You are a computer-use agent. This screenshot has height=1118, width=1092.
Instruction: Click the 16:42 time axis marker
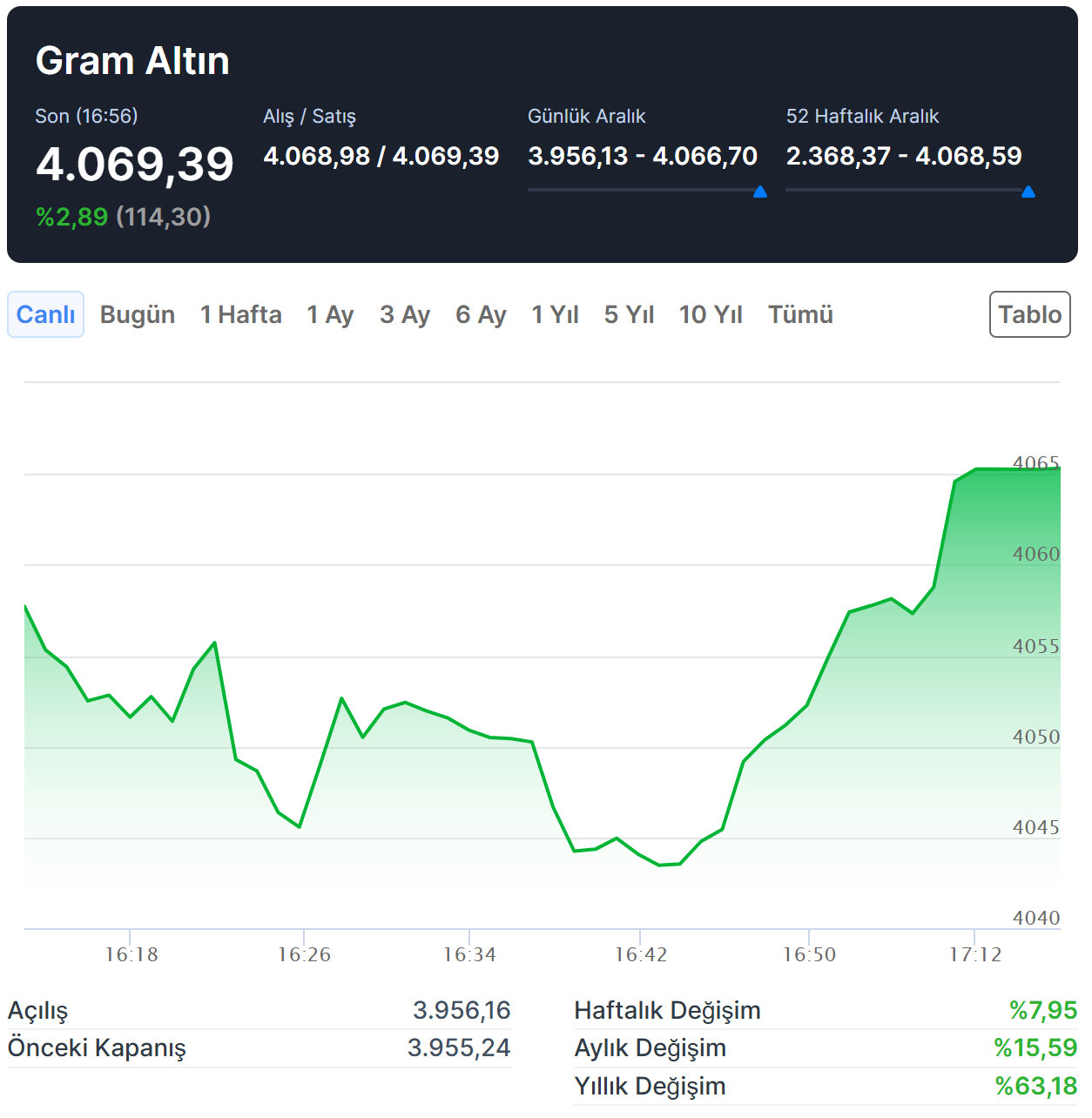point(641,954)
